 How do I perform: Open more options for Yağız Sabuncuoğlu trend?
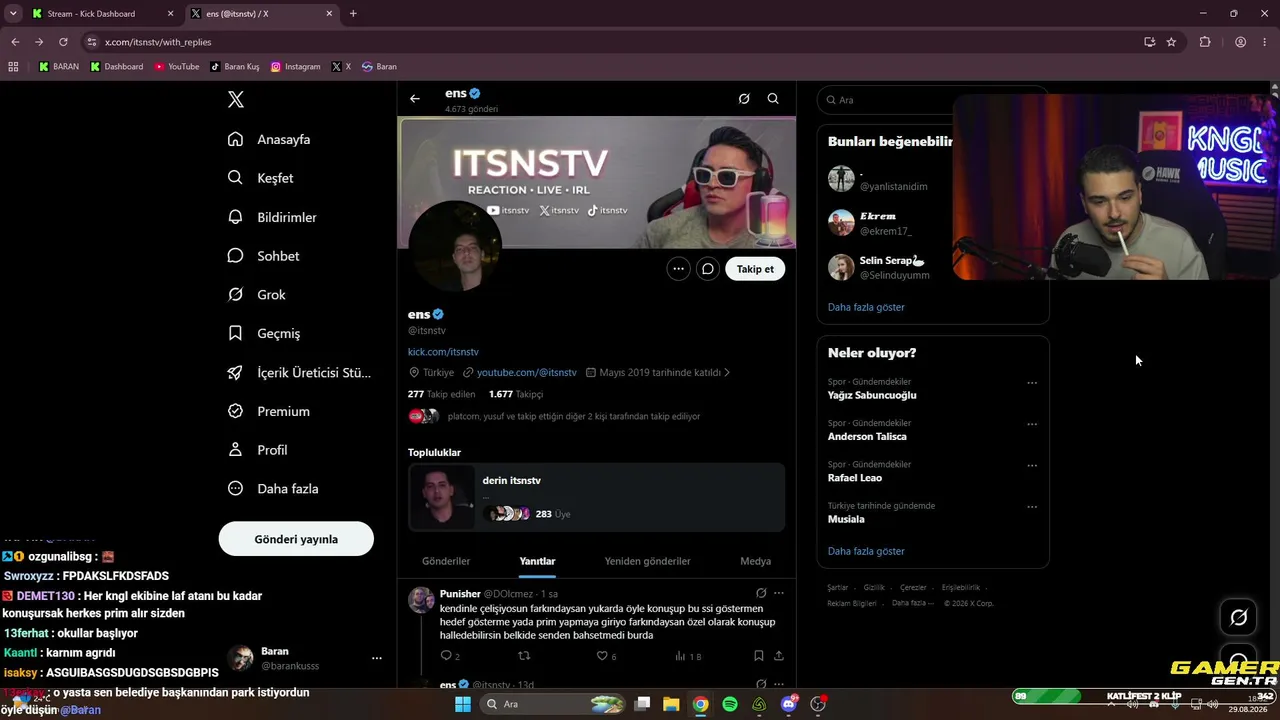1032,383
